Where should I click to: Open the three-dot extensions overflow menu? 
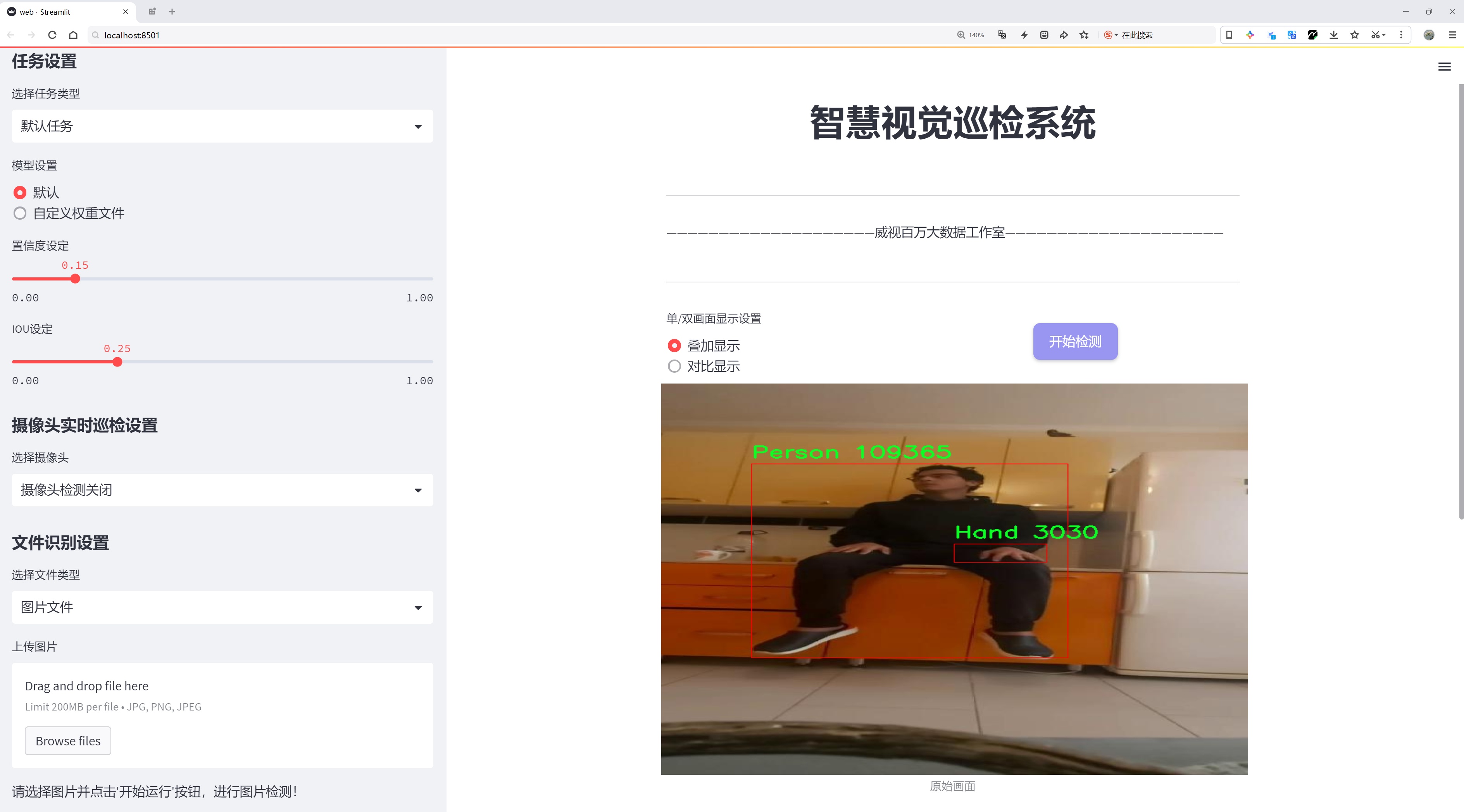1401,34
